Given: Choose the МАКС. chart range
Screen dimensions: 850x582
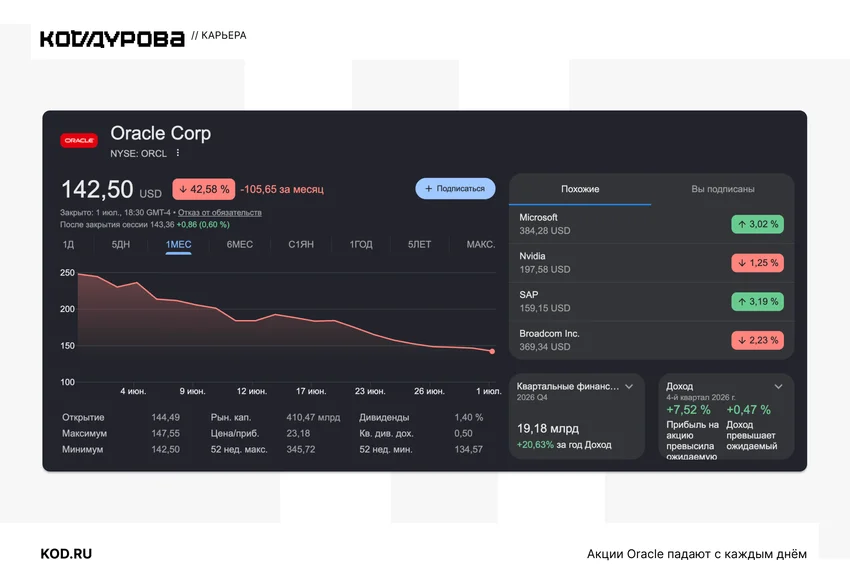Looking at the screenshot, I should coord(481,244).
